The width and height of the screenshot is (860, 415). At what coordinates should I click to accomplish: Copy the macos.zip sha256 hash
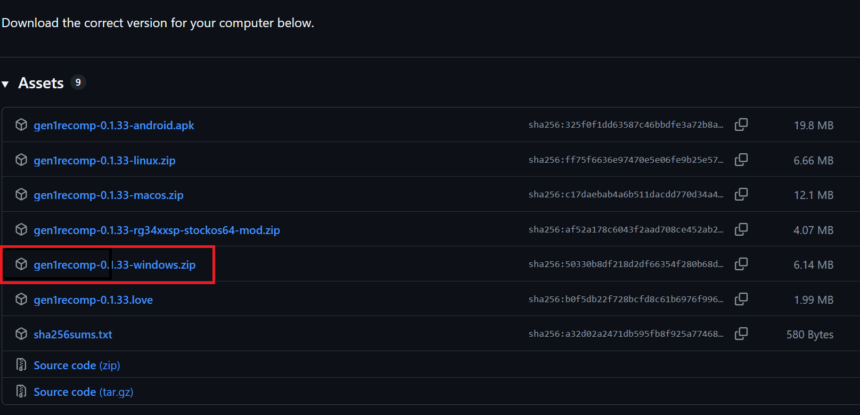(741, 195)
